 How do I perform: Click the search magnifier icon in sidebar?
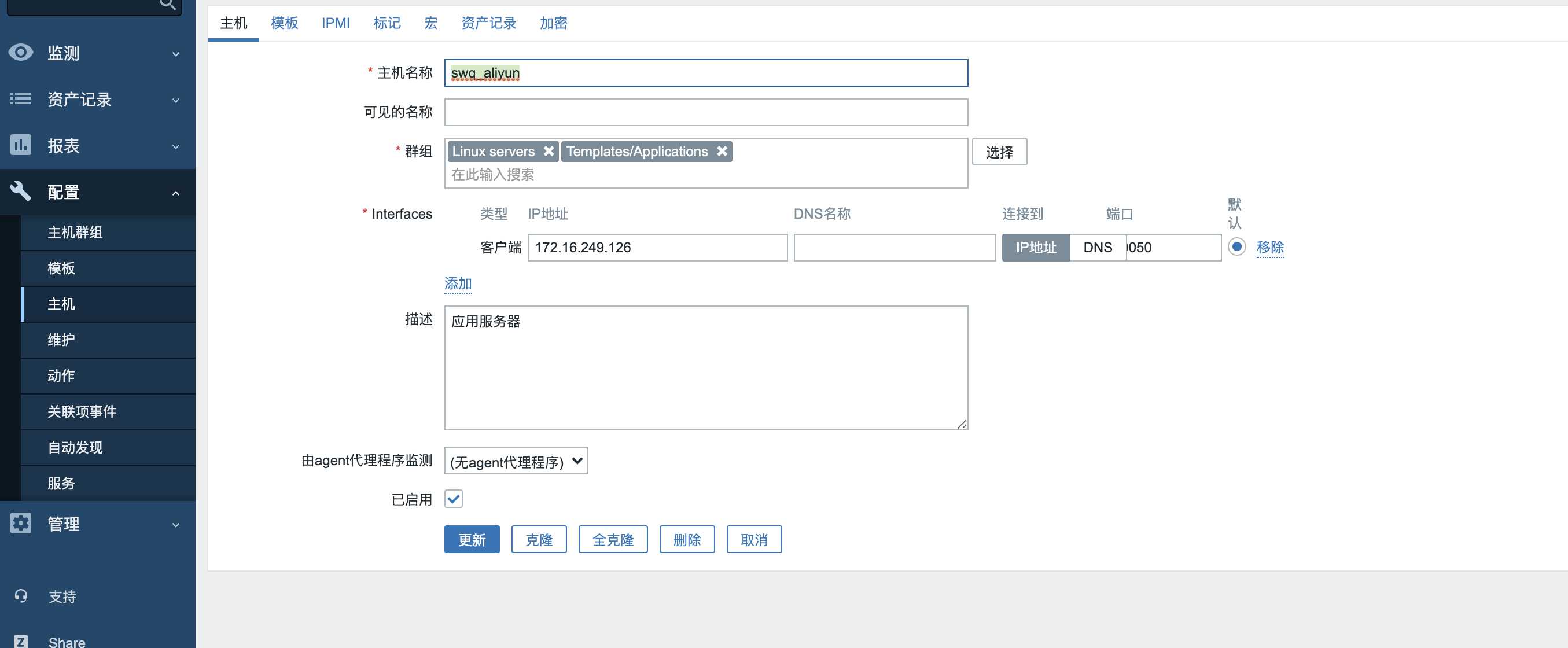tap(167, 5)
